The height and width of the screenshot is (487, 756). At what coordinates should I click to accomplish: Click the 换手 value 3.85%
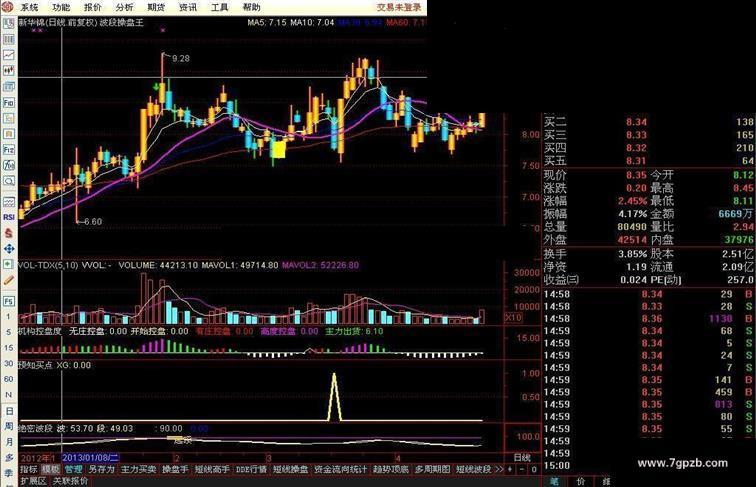(x=633, y=254)
